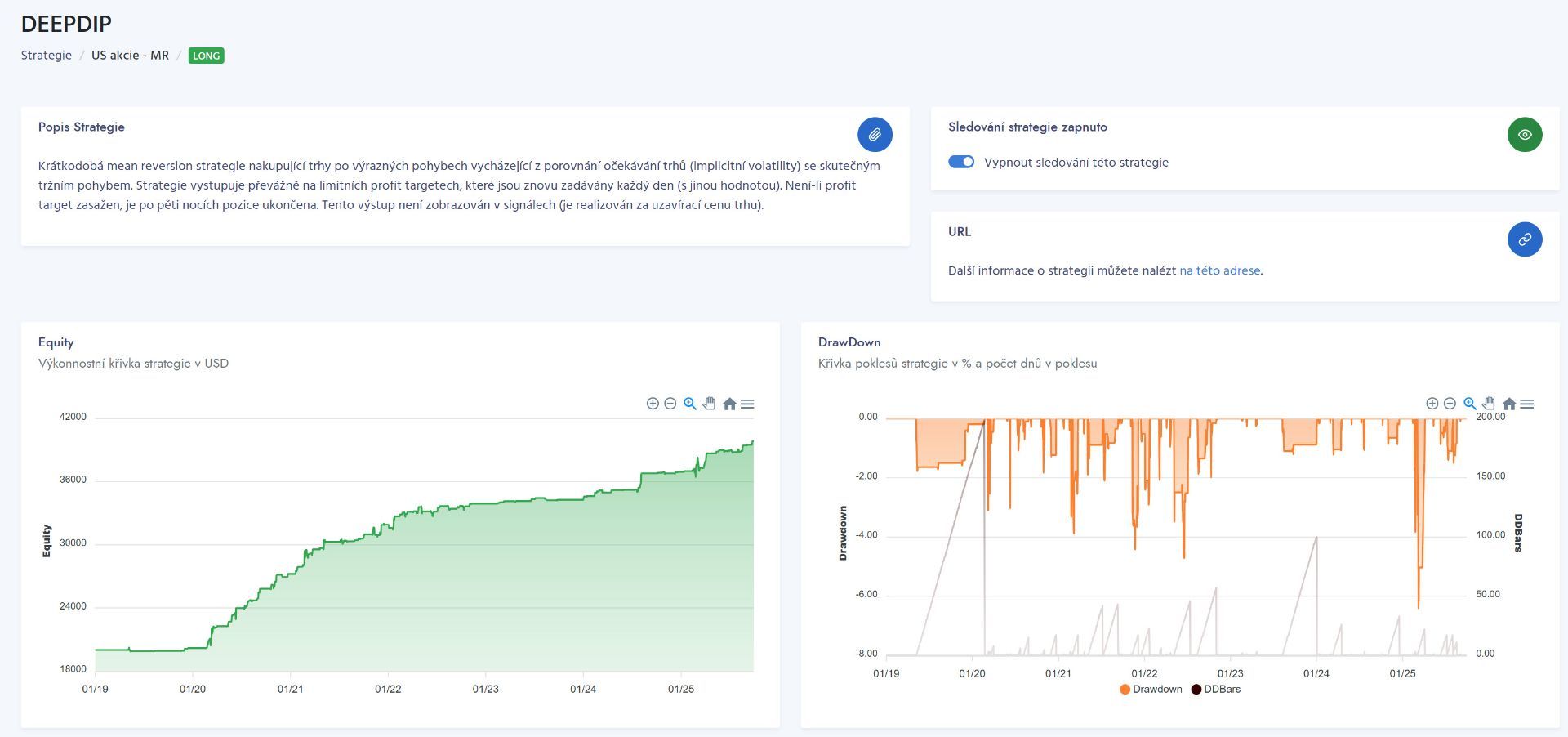Reset Equity chart zoom with home icon
The image size is (1568, 737).
(729, 404)
